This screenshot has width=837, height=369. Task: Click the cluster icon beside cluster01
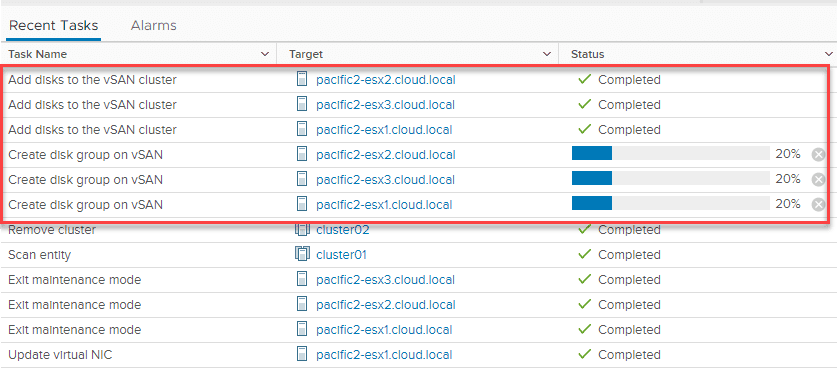click(302, 254)
